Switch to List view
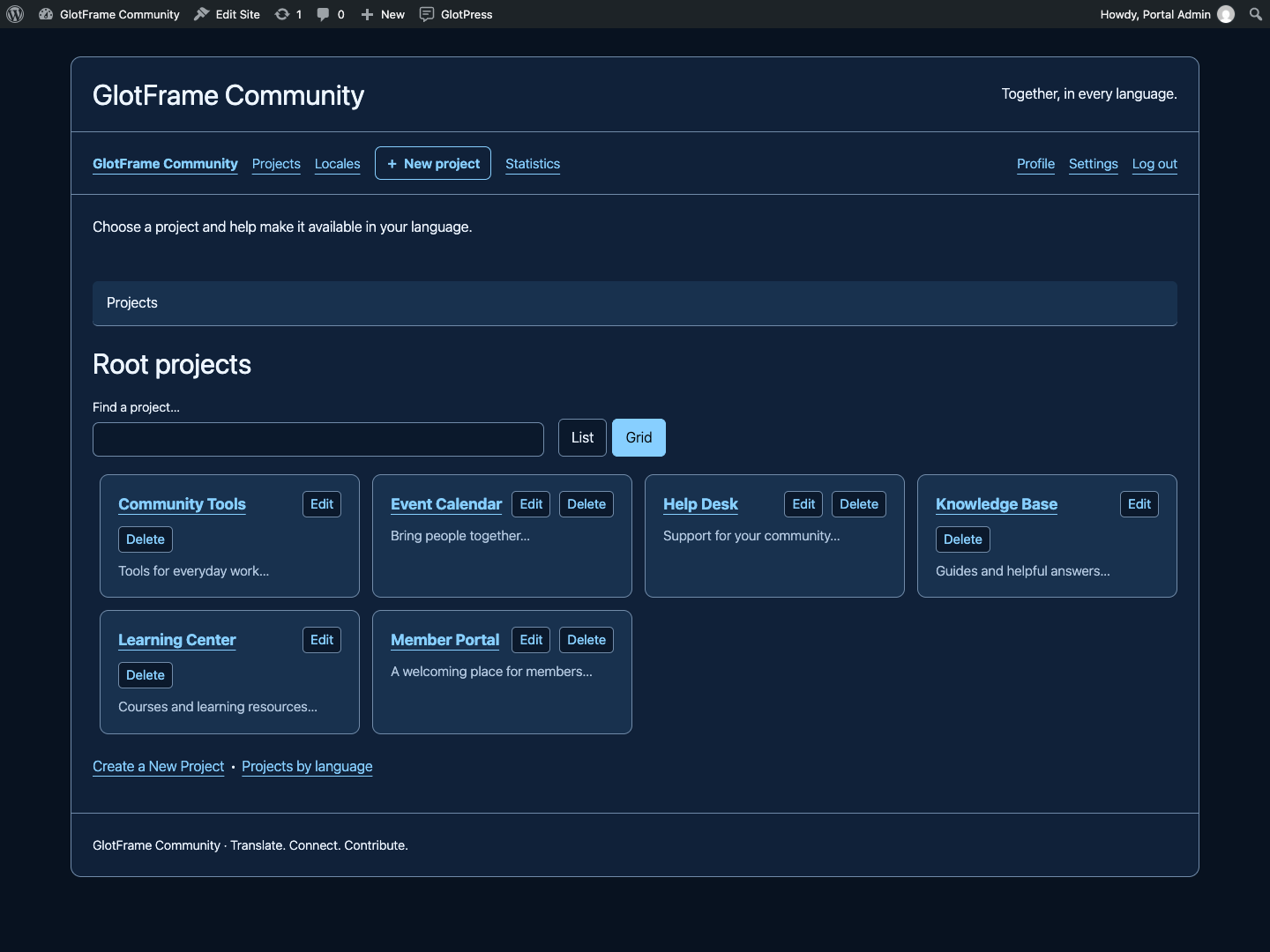This screenshot has height=952, width=1270. [x=582, y=437]
